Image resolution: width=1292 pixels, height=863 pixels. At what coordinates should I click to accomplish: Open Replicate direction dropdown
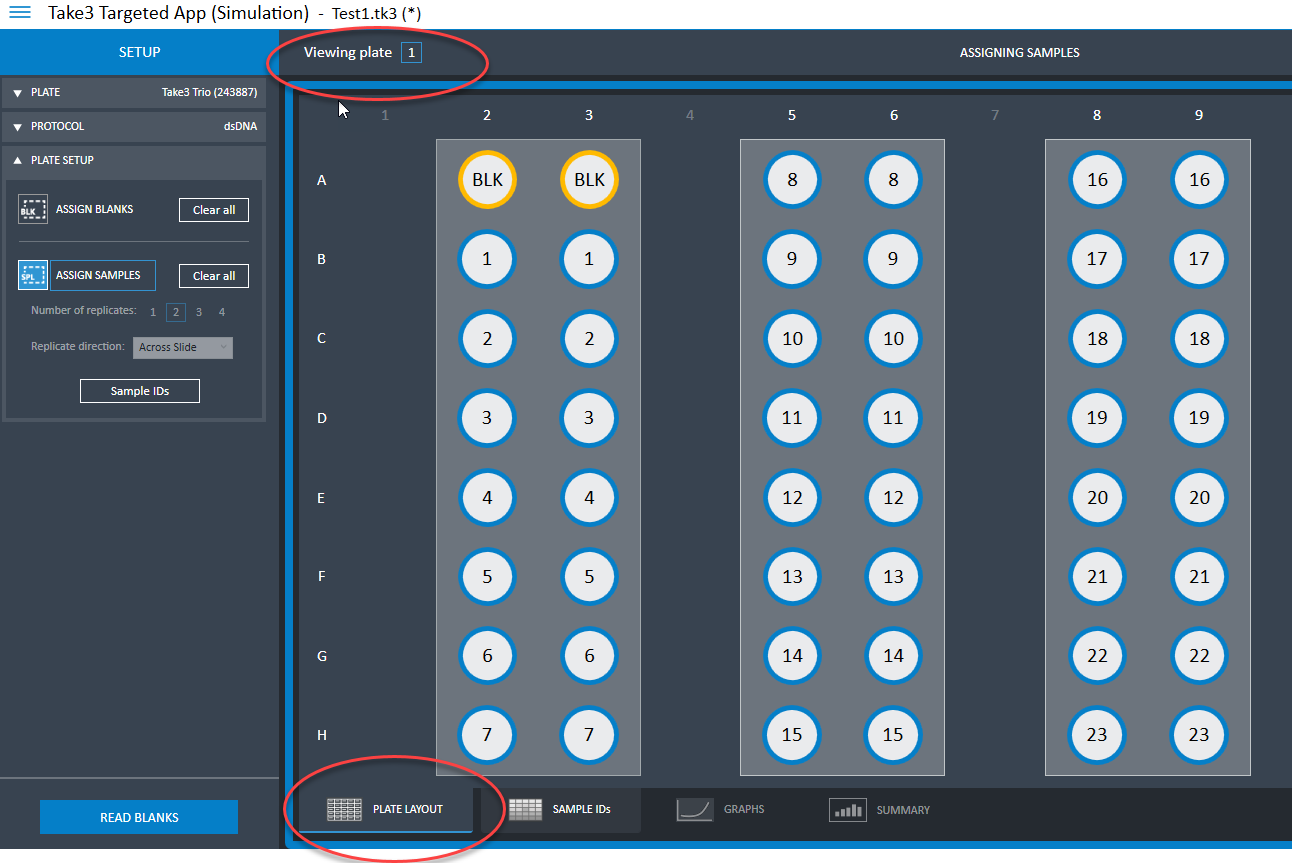185,347
